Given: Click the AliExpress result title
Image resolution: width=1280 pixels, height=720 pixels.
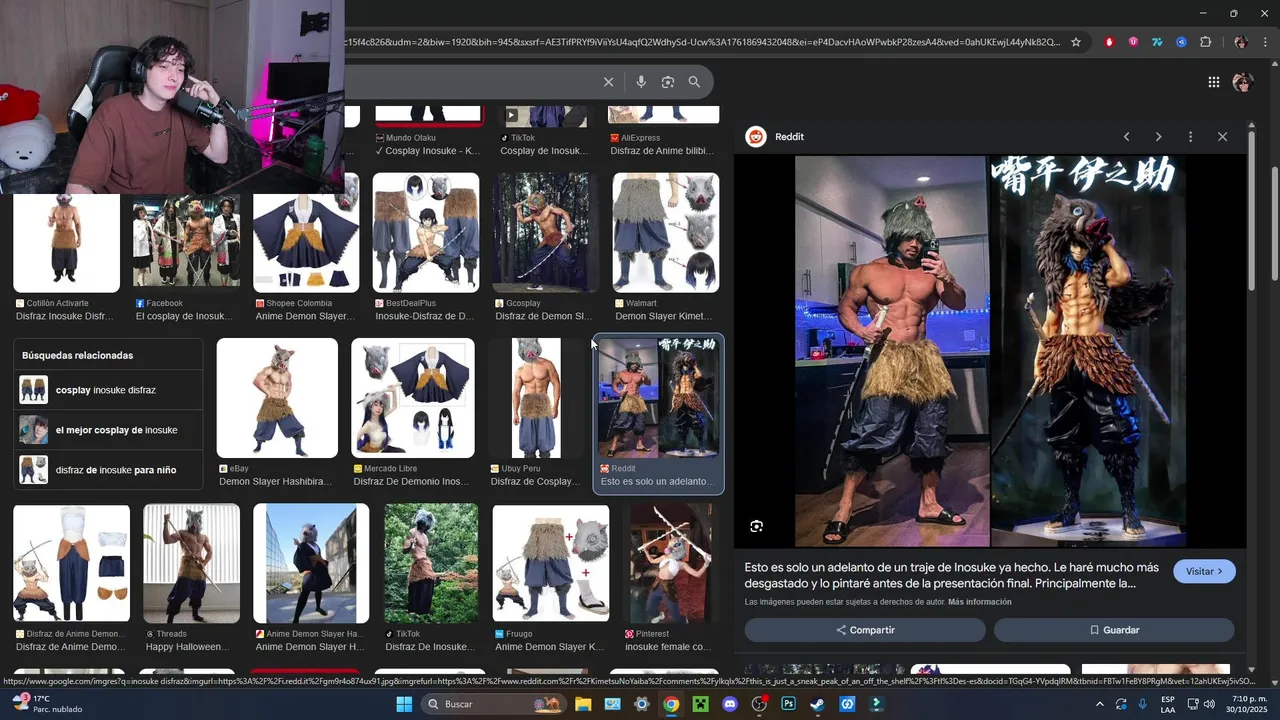Looking at the screenshot, I should click(x=664, y=151).
